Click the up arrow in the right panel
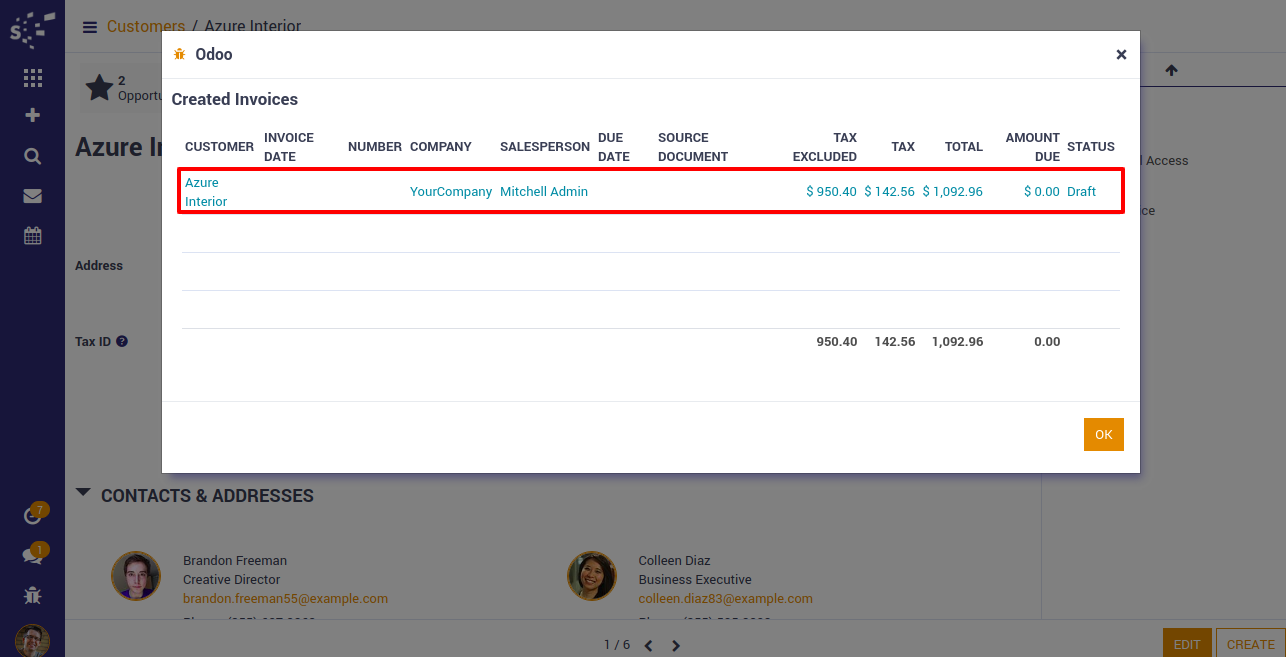 pyautogui.click(x=1171, y=70)
